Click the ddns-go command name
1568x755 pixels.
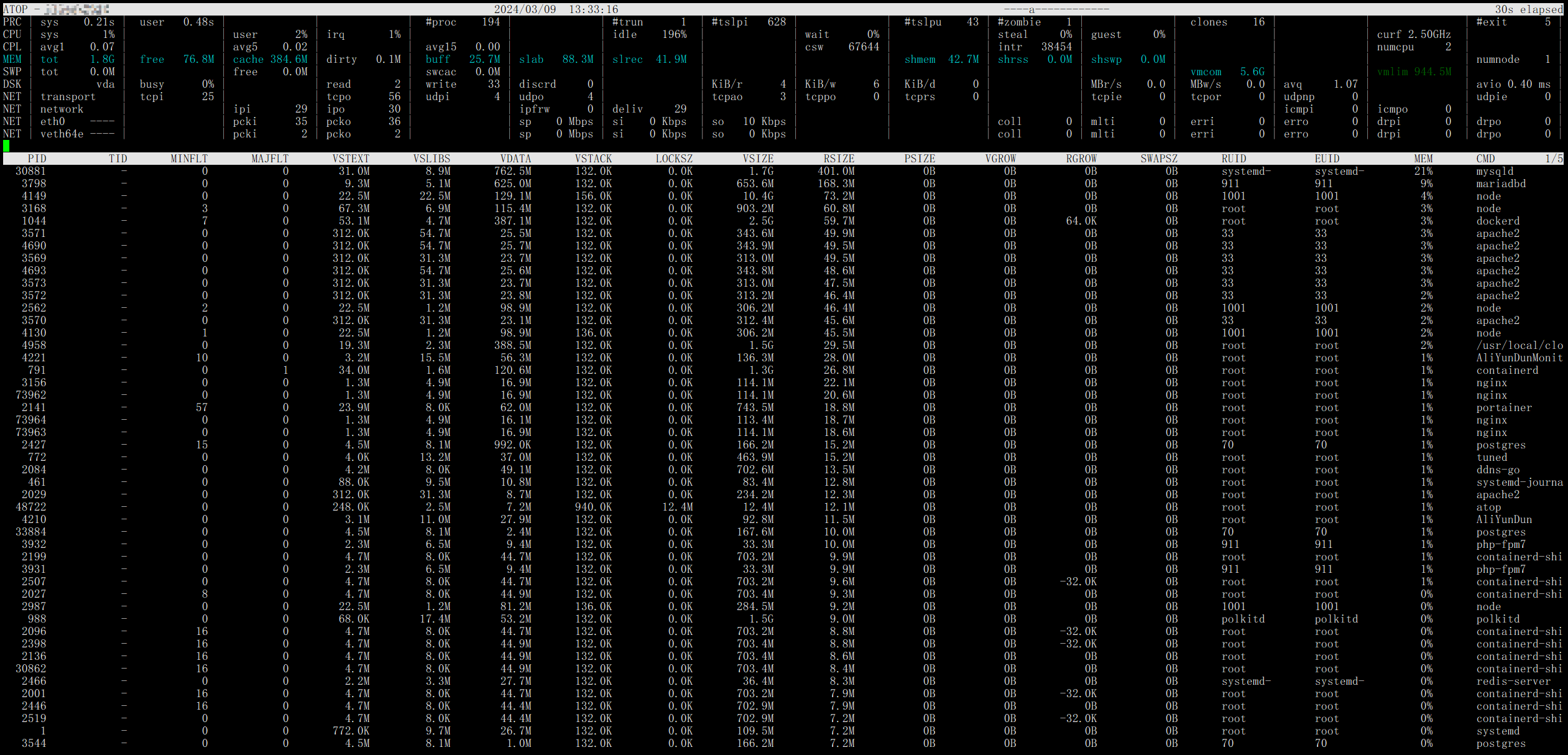point(1498,470)
